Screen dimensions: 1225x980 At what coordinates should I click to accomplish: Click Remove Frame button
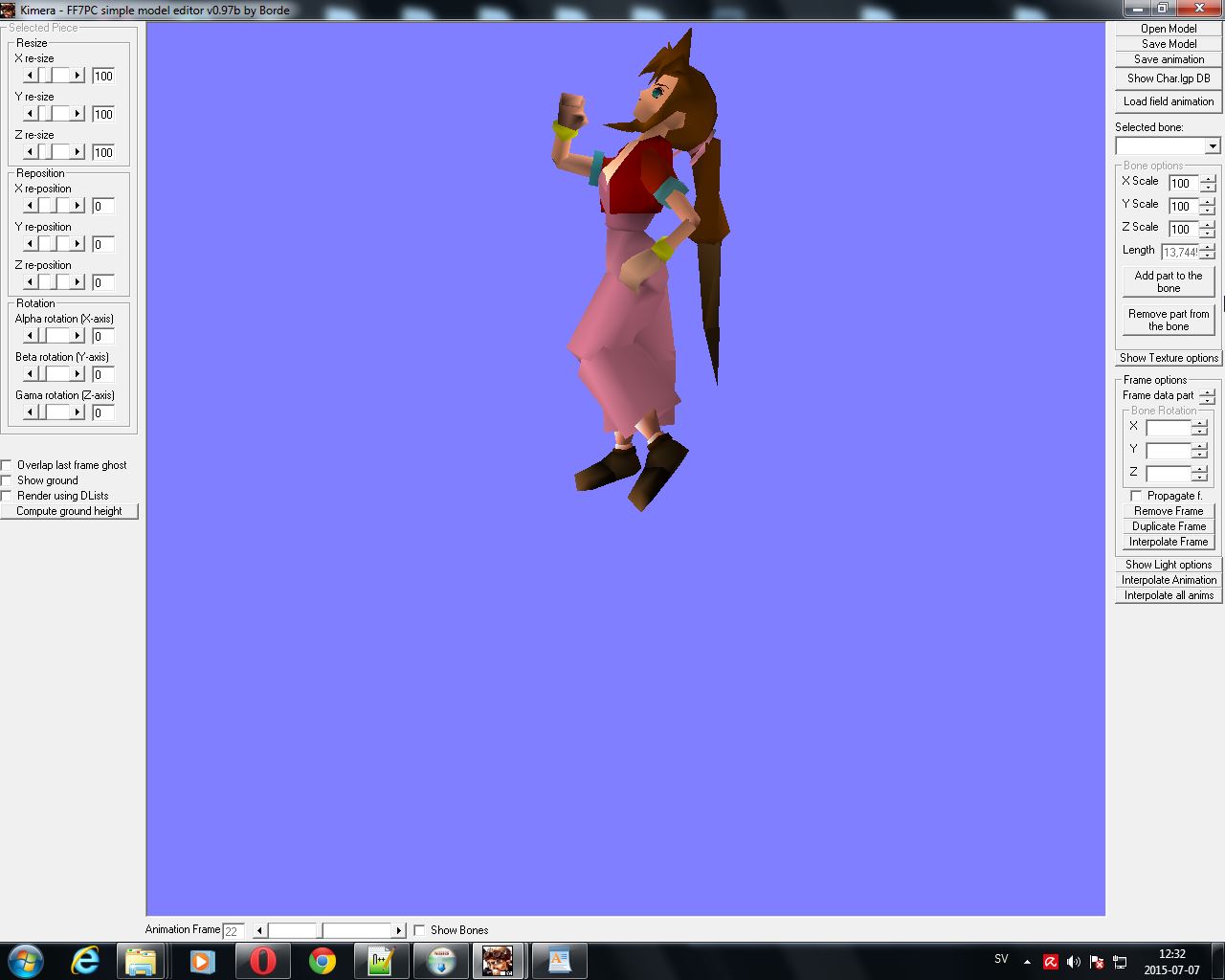click(x=1169, y=511)
